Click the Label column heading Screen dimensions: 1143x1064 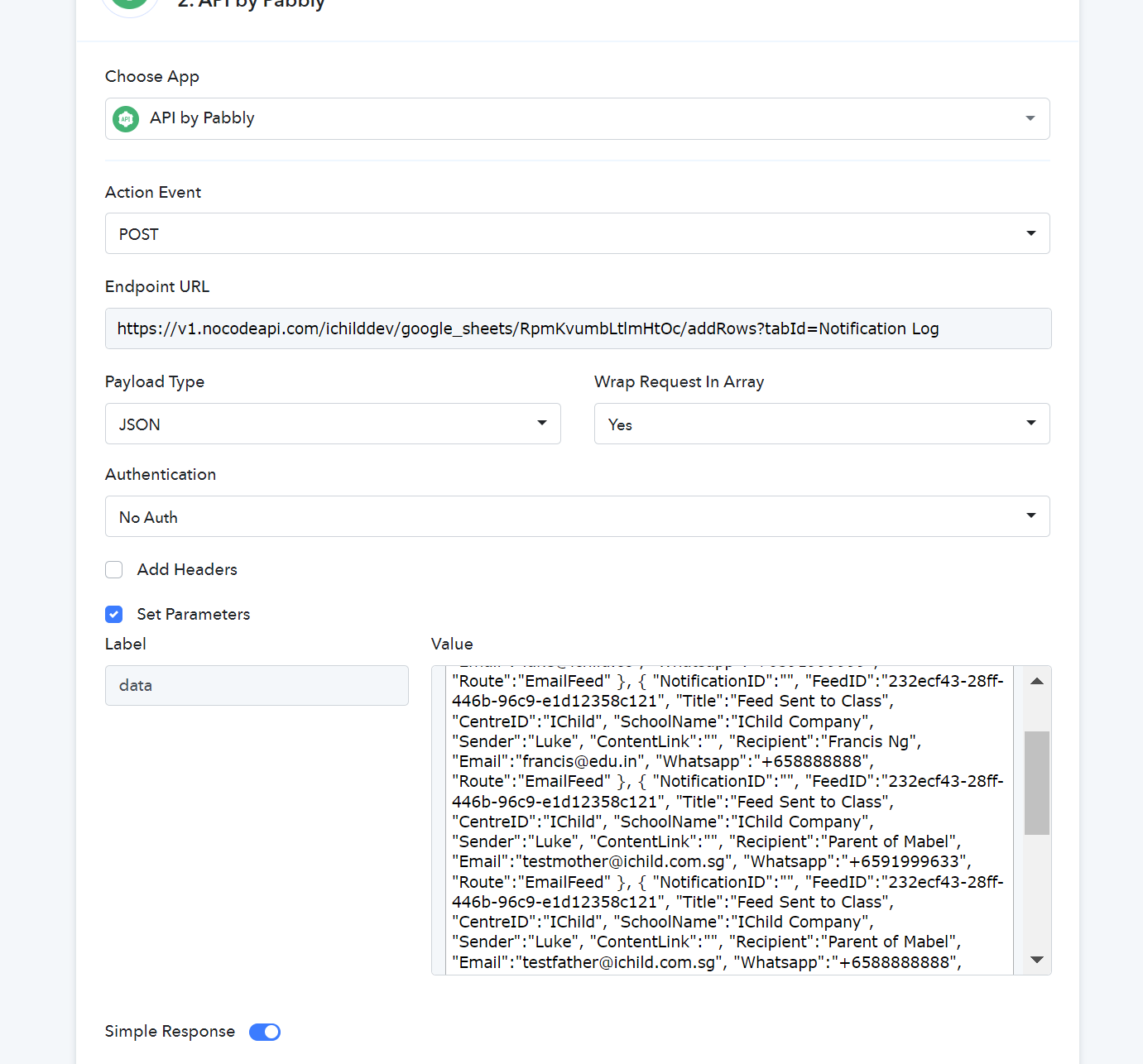(x=126, y=644)
